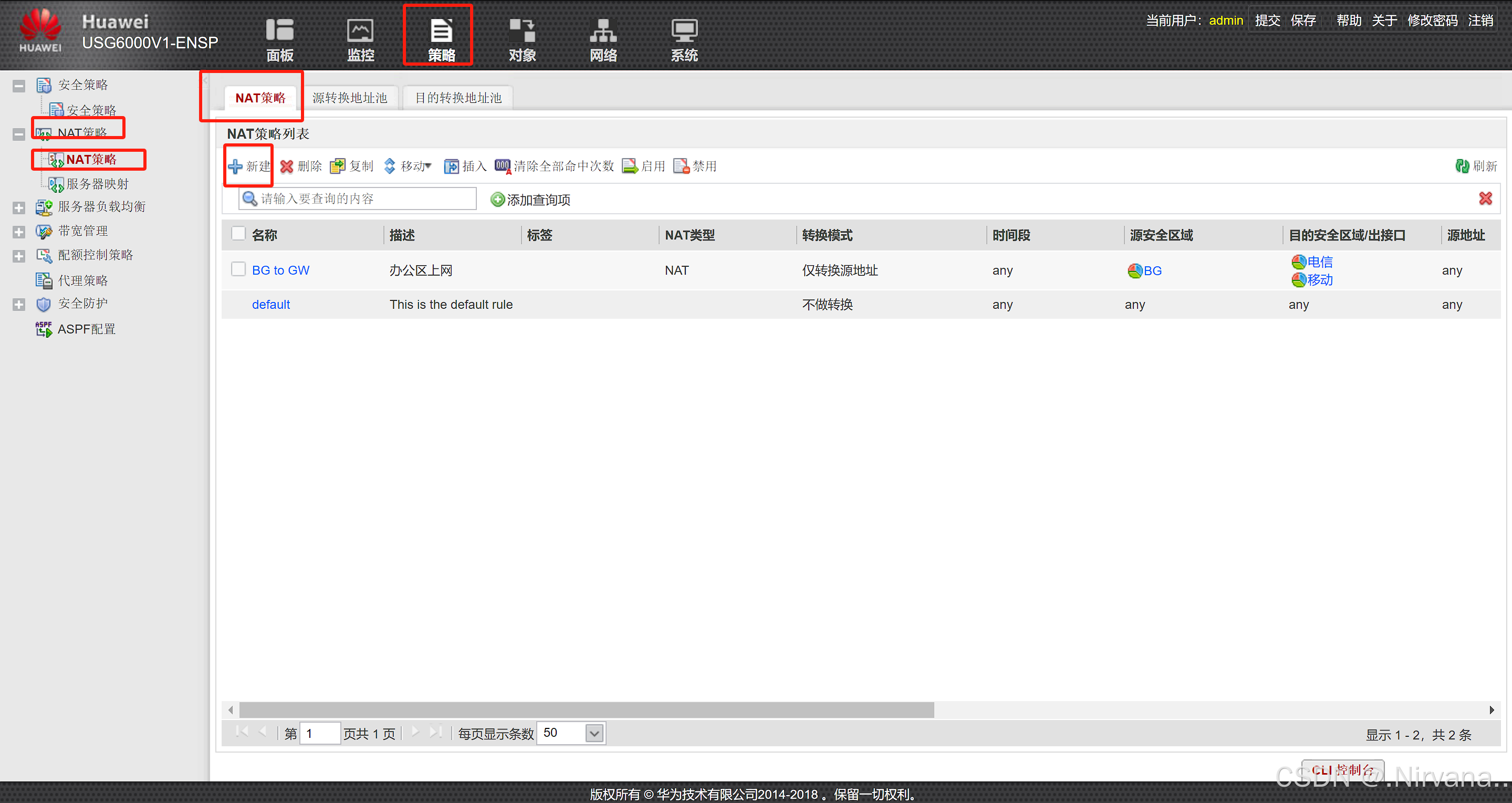Expand the 服务器负载均衡 tree node
This screenshot has height=803, width=1512.
(19, 207)
